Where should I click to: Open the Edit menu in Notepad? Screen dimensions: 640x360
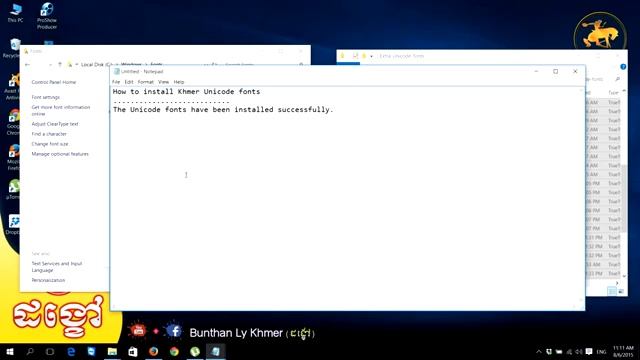129,82
